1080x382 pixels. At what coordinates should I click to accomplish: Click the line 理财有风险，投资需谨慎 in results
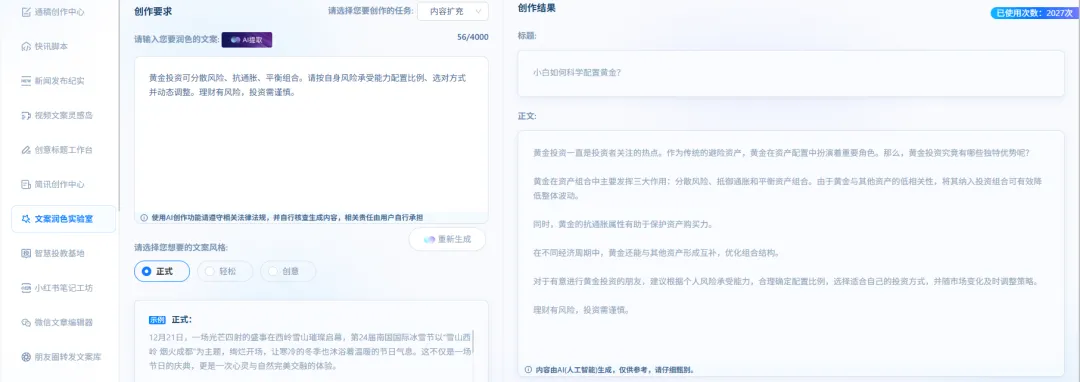[581, 310]
